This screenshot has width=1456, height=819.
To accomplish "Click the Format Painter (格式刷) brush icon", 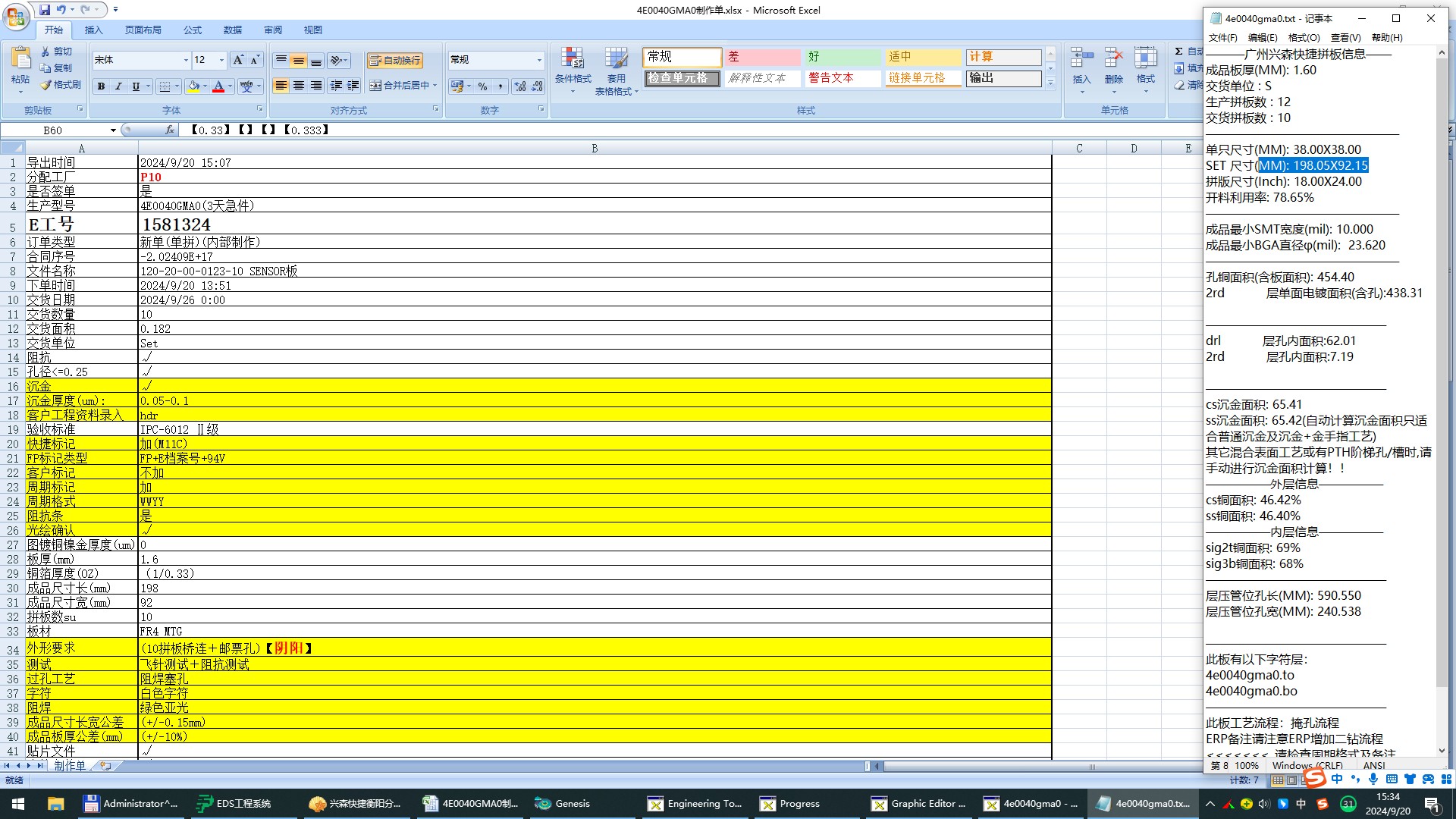I will click(x=46, y=85).
